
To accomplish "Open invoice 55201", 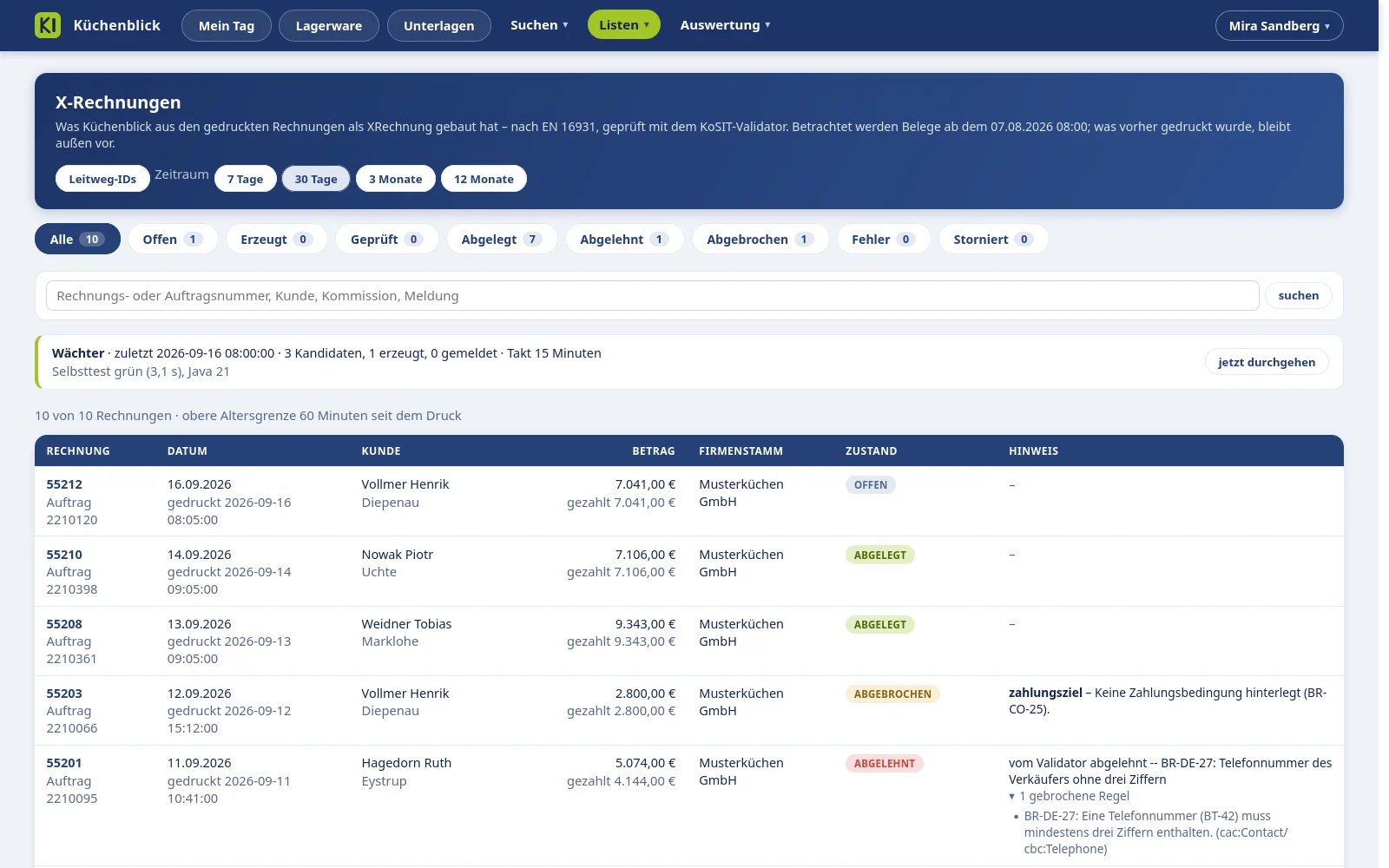I will click(x=64, y=763).
